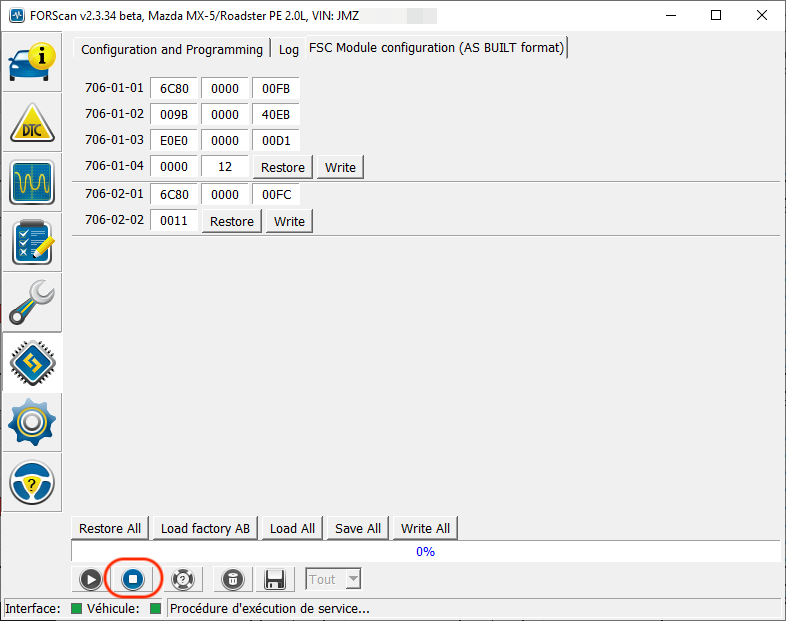The height and width of the screenshot is (621, 786).
Task: Edit the 0000 field in row 706-01-04
Action: [x=174, y=167]
